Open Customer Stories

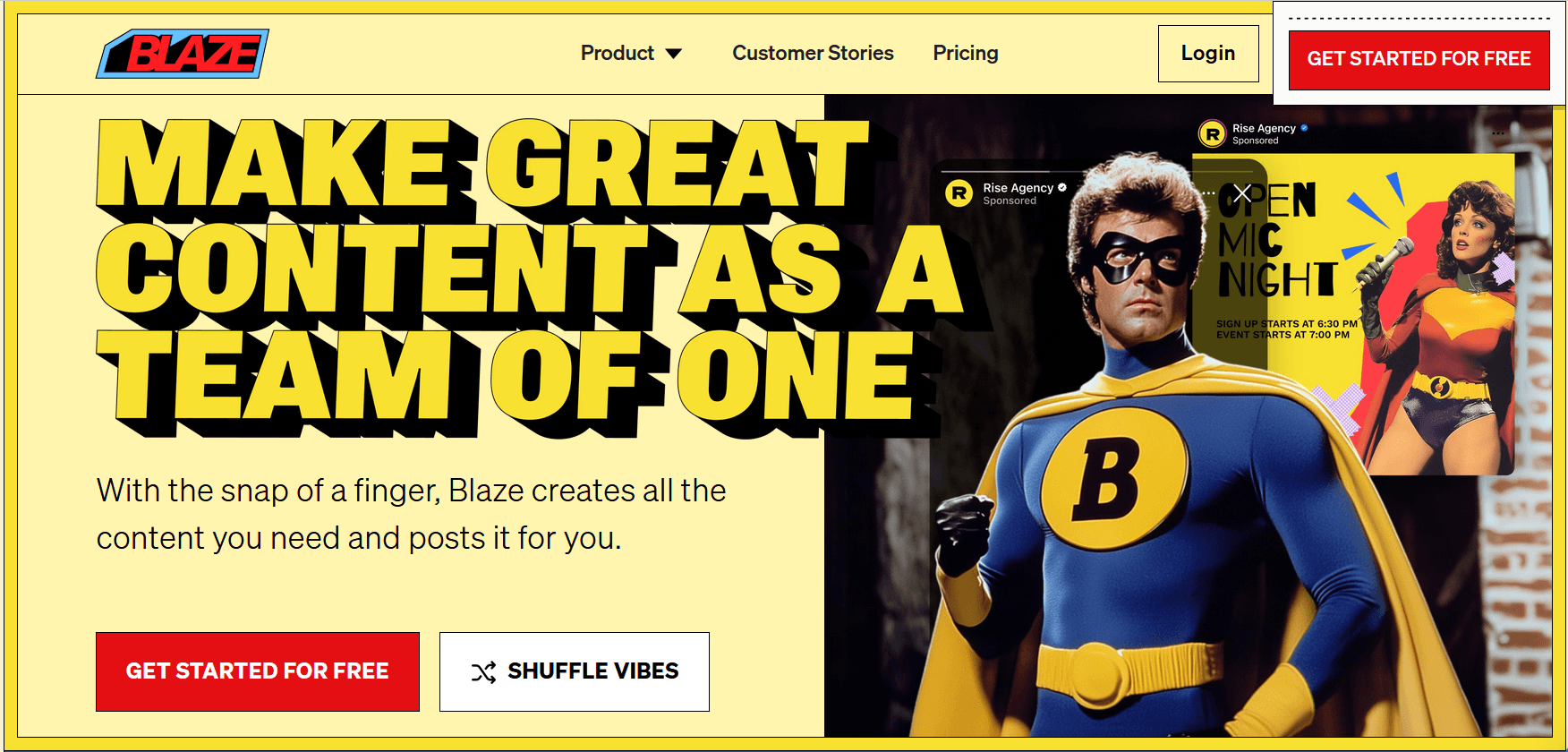coord(813,53)
